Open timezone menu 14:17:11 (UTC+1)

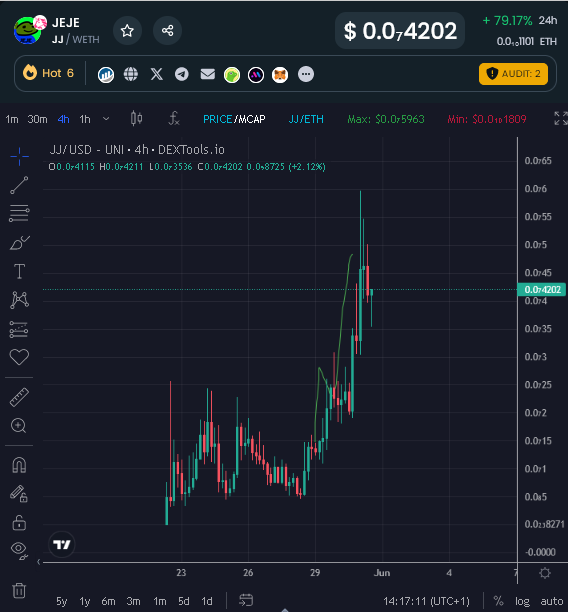(427, 601)
